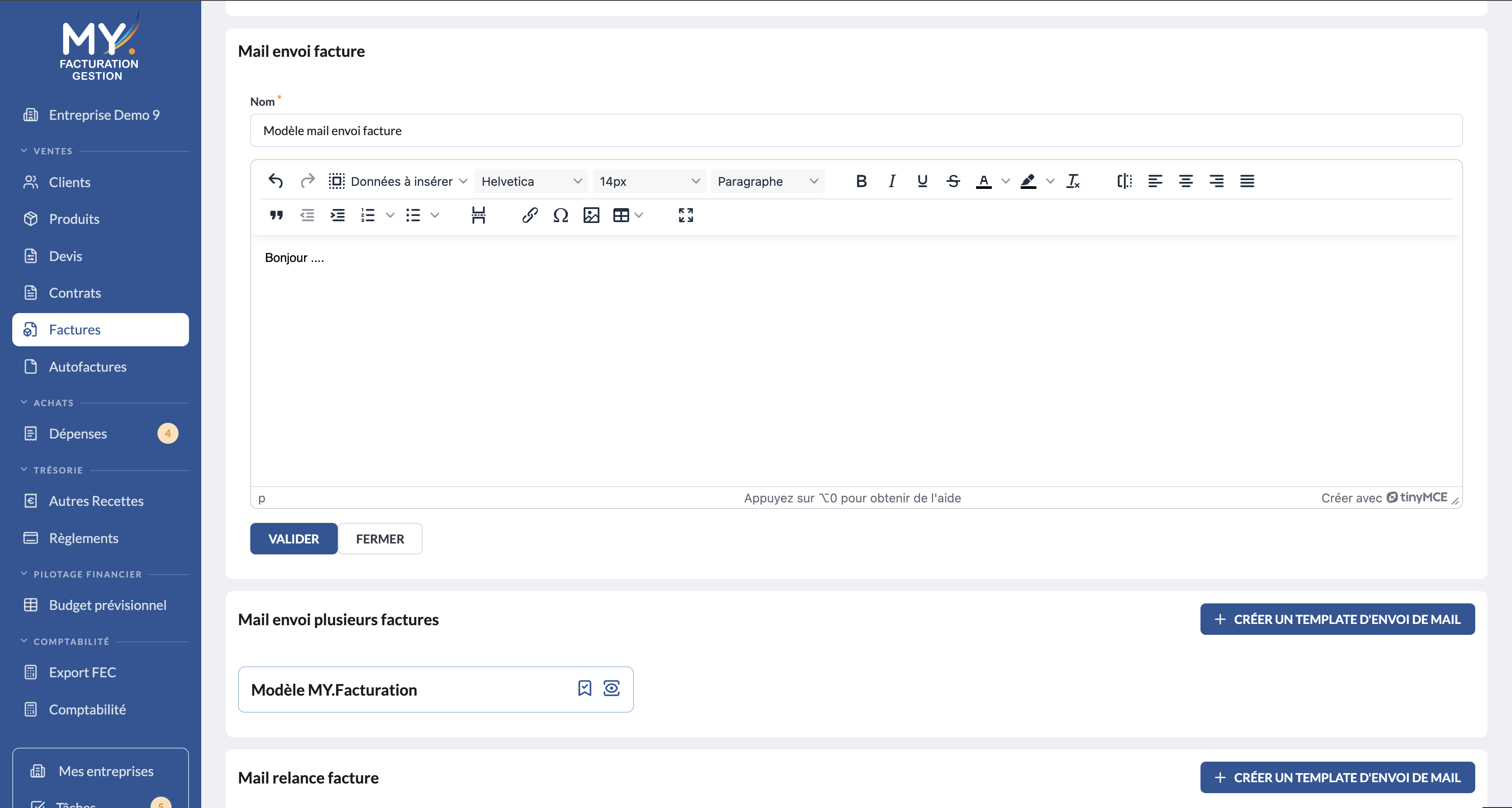Screen dimensions: 1512x808
Task: Preview Modèle MY.Facturation with eye icon
Action: tap(612, 688)
